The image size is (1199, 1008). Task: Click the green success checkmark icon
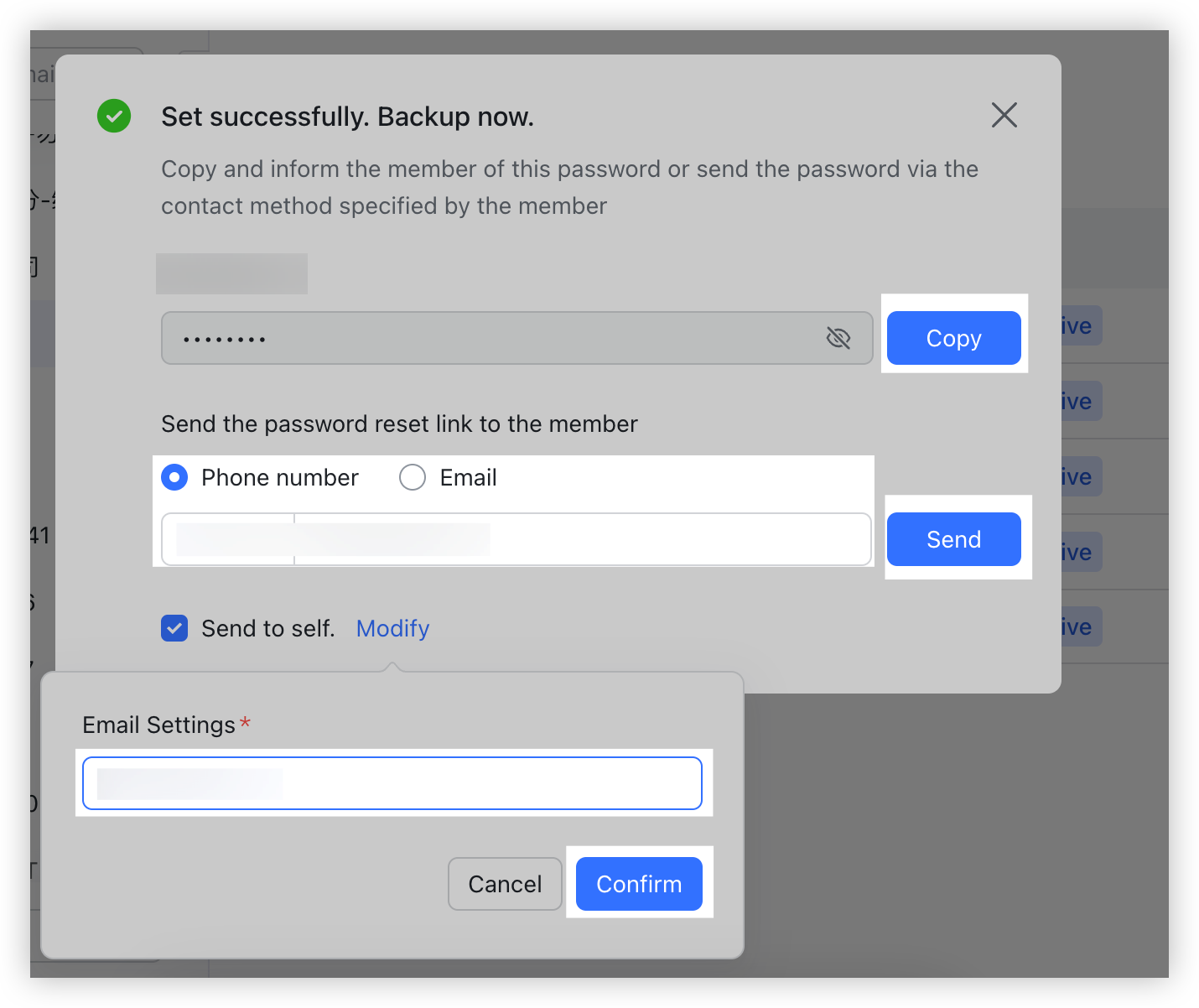coord(114,116)
